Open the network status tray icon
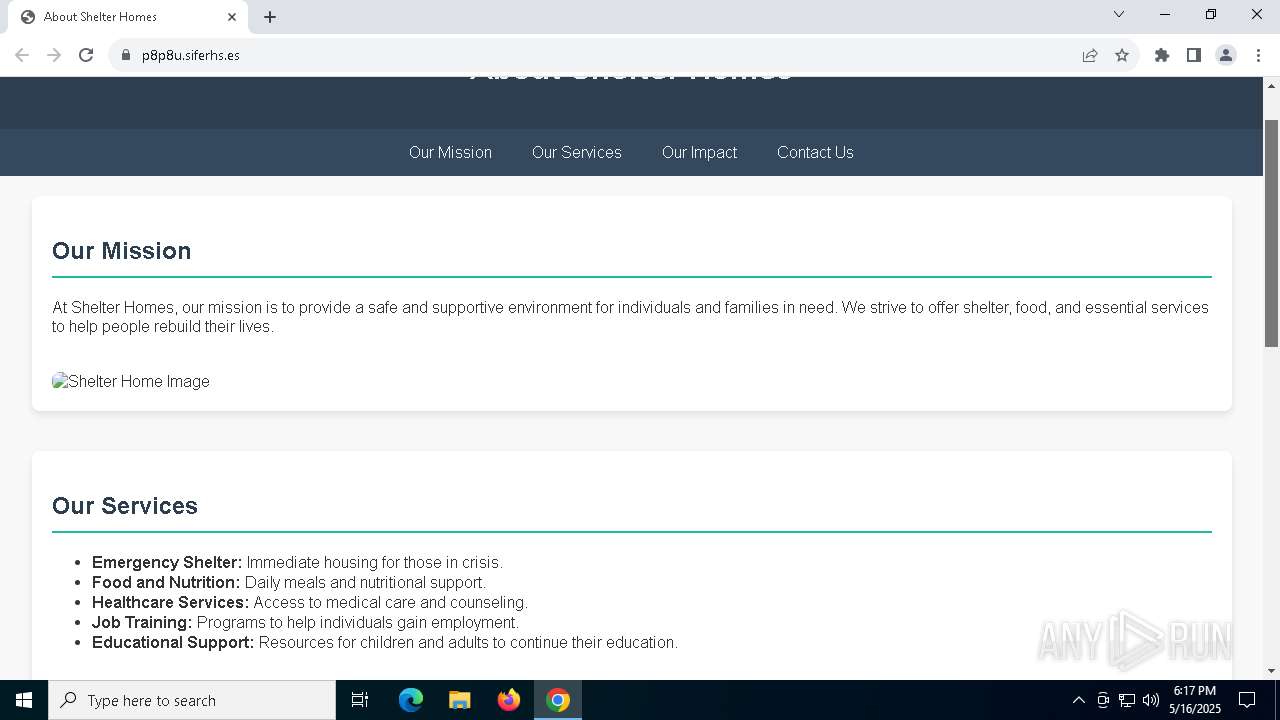 click(x=1127, y=700)
